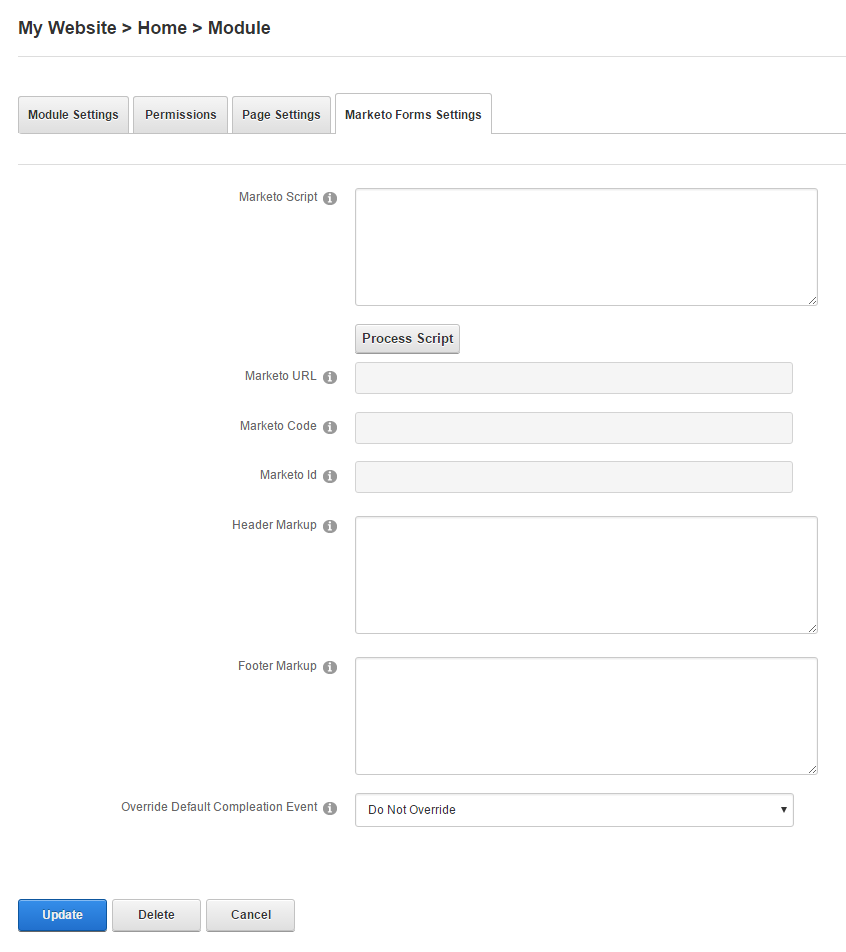This screenshot has height=952, width=846.
Task: Click the Marketo URL info icon
Action: [330, 377]
